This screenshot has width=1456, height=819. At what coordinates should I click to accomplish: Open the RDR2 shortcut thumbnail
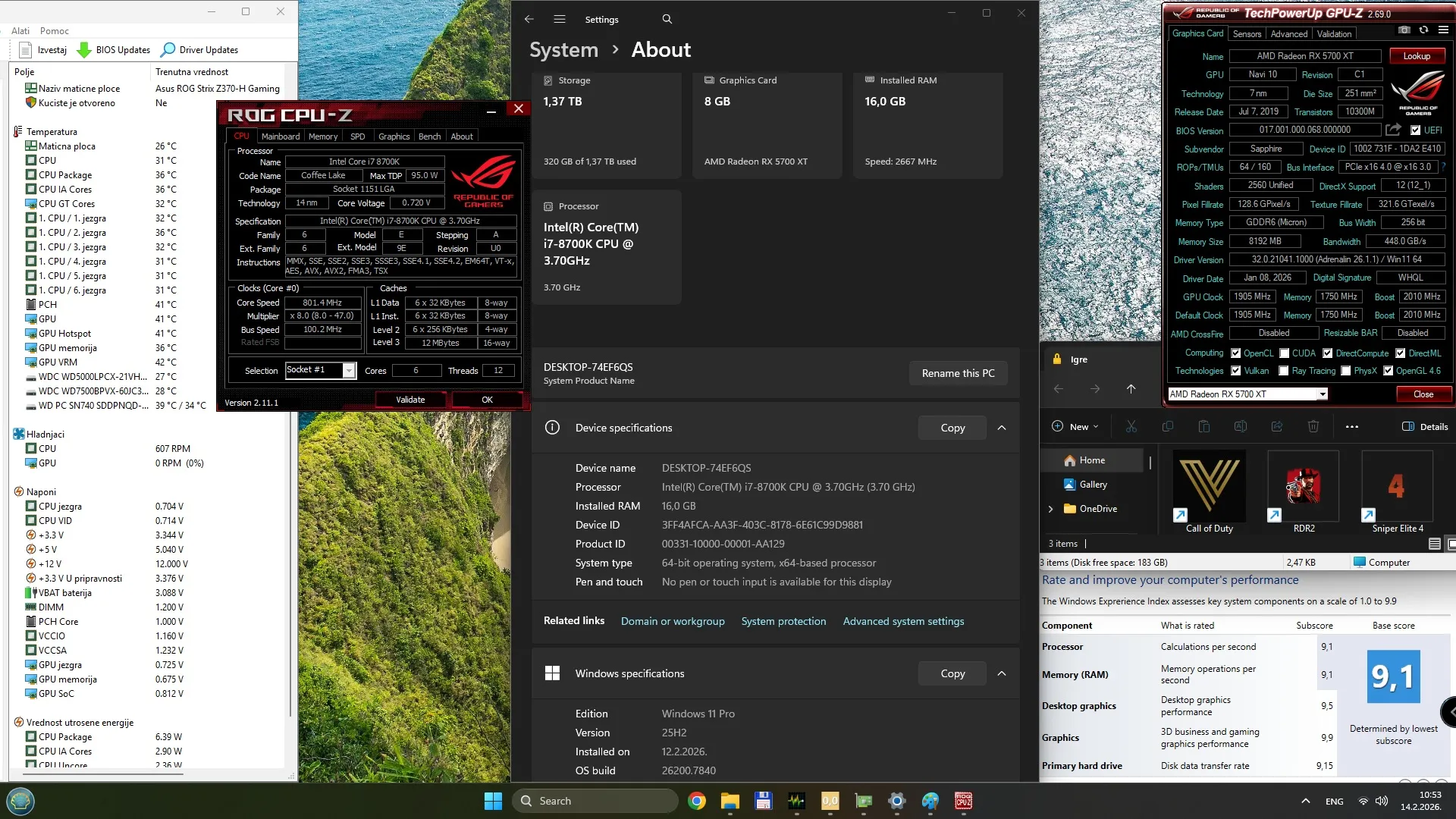coord(1303,486)
